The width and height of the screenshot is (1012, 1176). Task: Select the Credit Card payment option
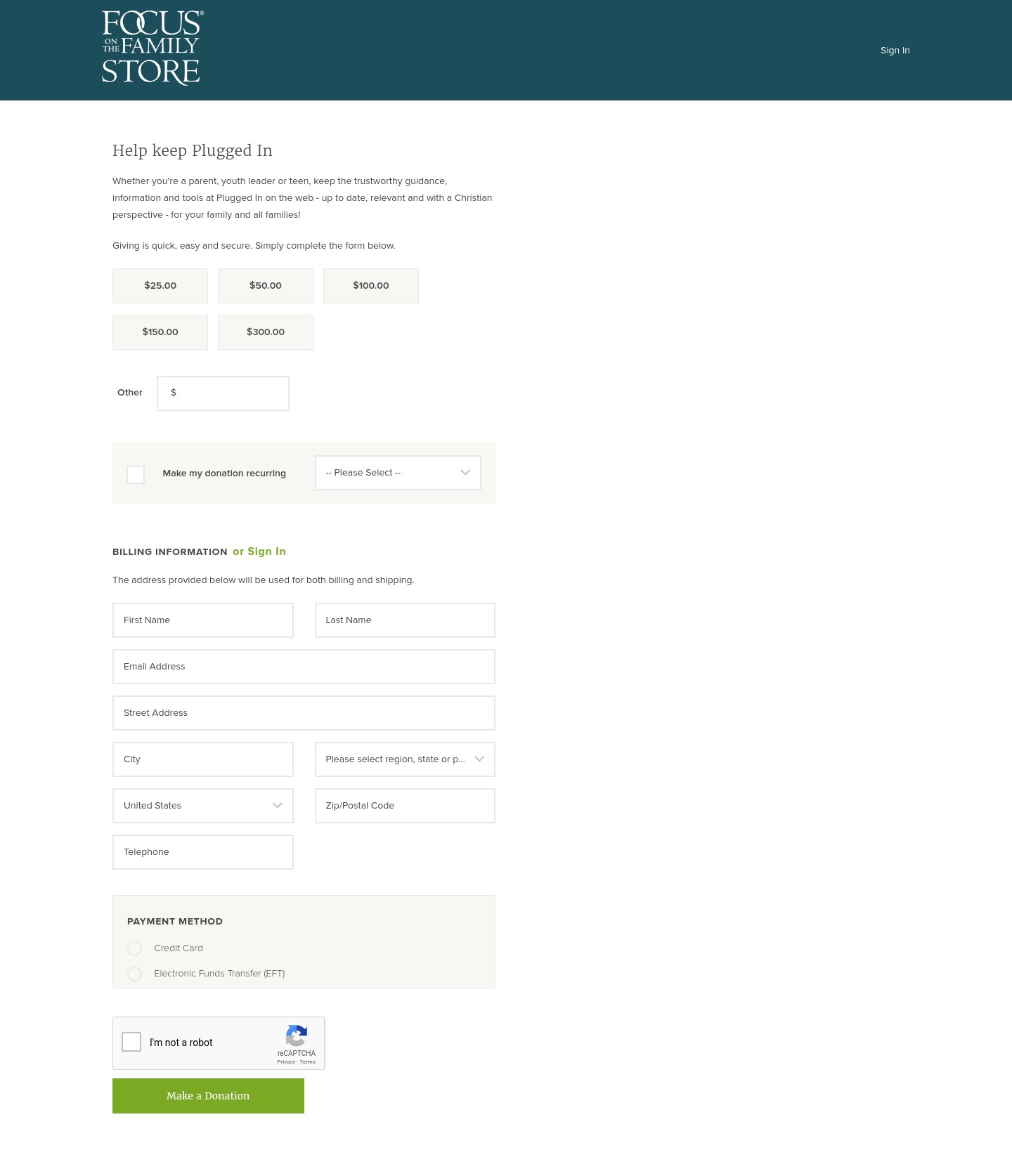click(x=135, y=948)
